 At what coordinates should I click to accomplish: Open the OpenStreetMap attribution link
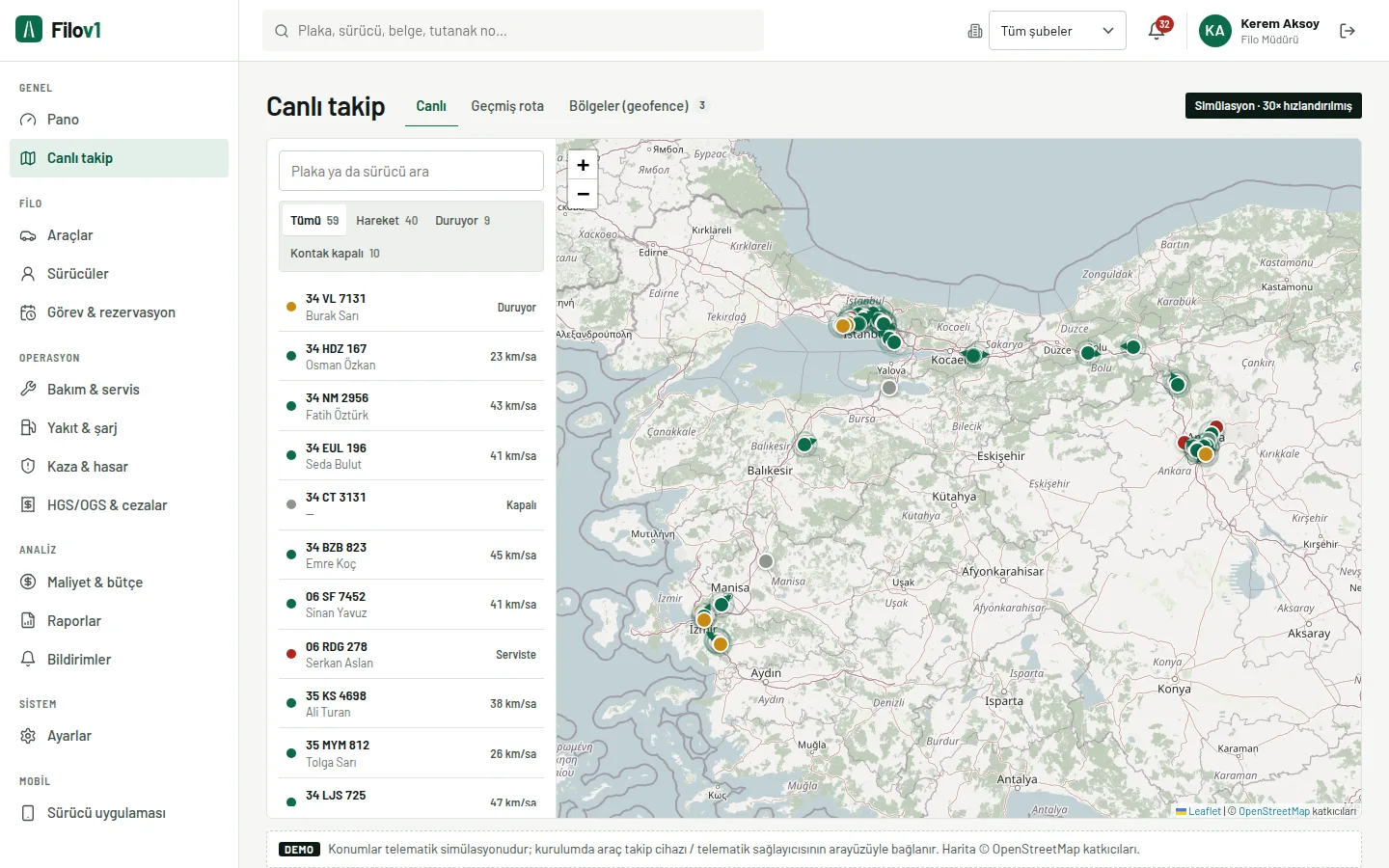[x=1274, y=811]
